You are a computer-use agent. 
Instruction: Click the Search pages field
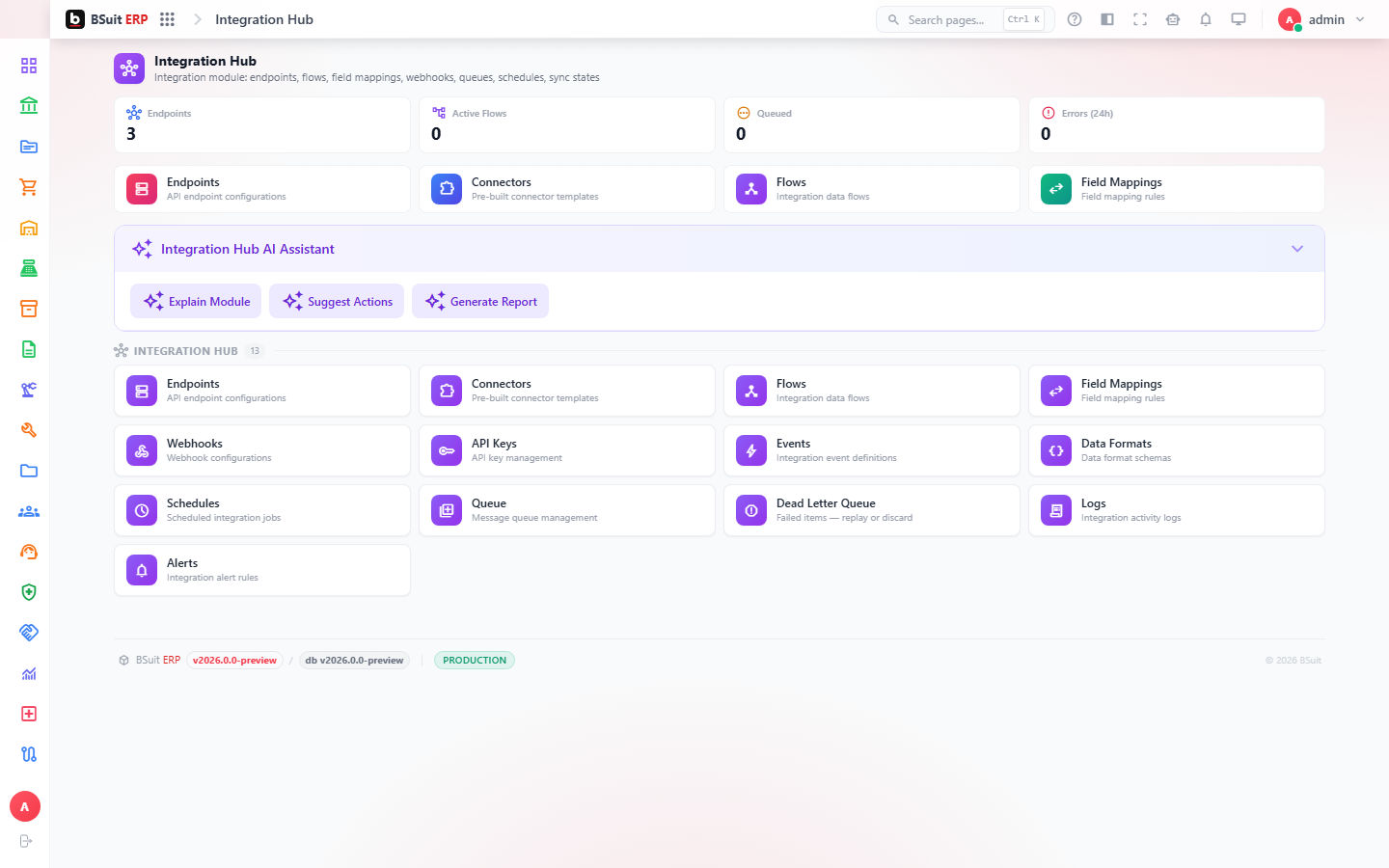point(965,19)
